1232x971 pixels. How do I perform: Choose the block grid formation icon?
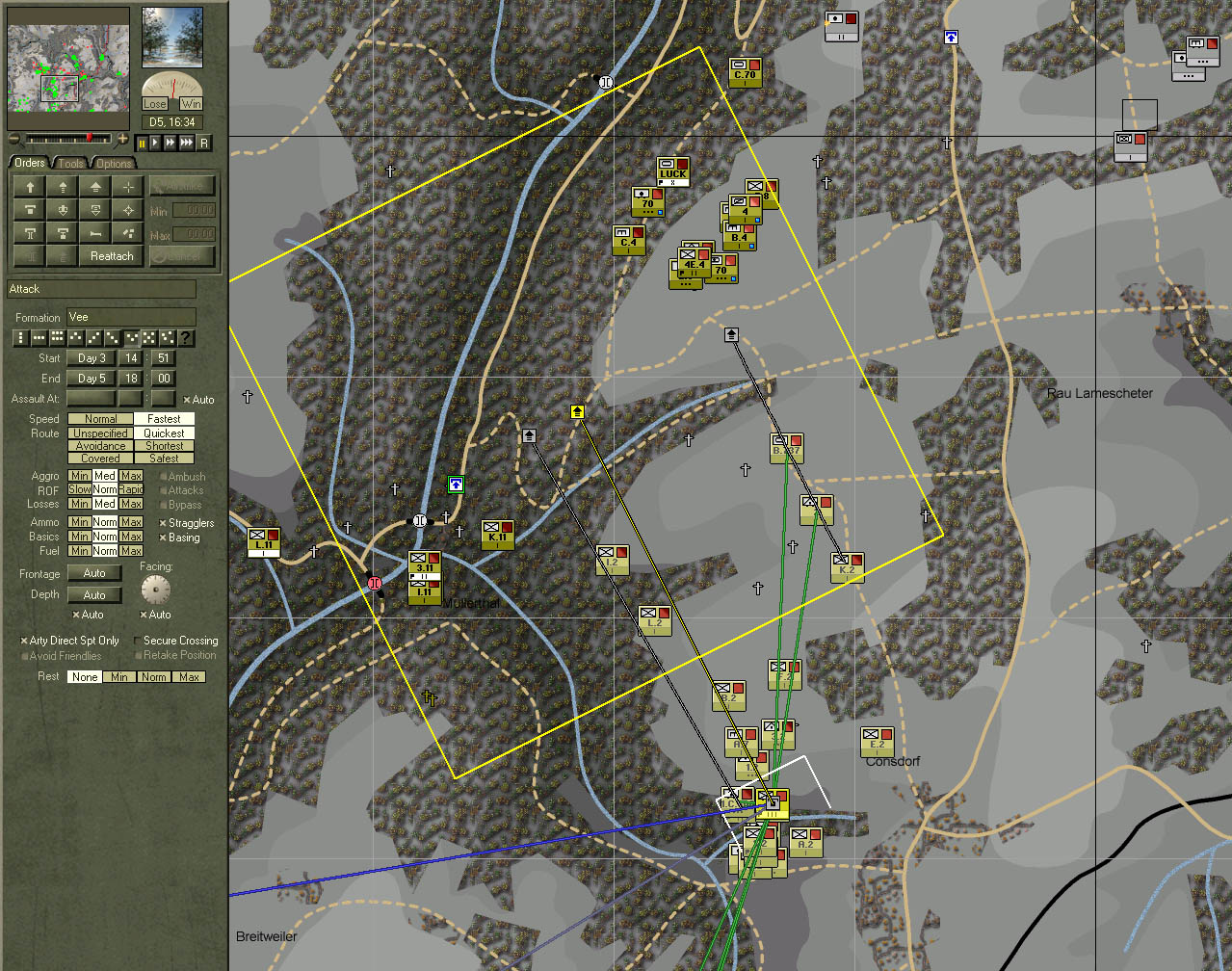58,338
